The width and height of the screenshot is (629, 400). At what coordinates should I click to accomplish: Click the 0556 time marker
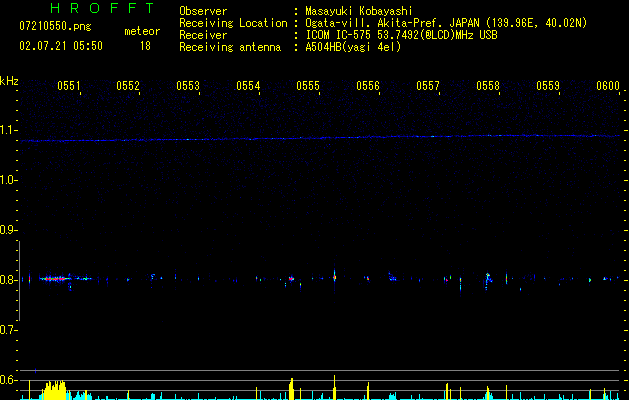pyautogui.click(x=368, y=86)
